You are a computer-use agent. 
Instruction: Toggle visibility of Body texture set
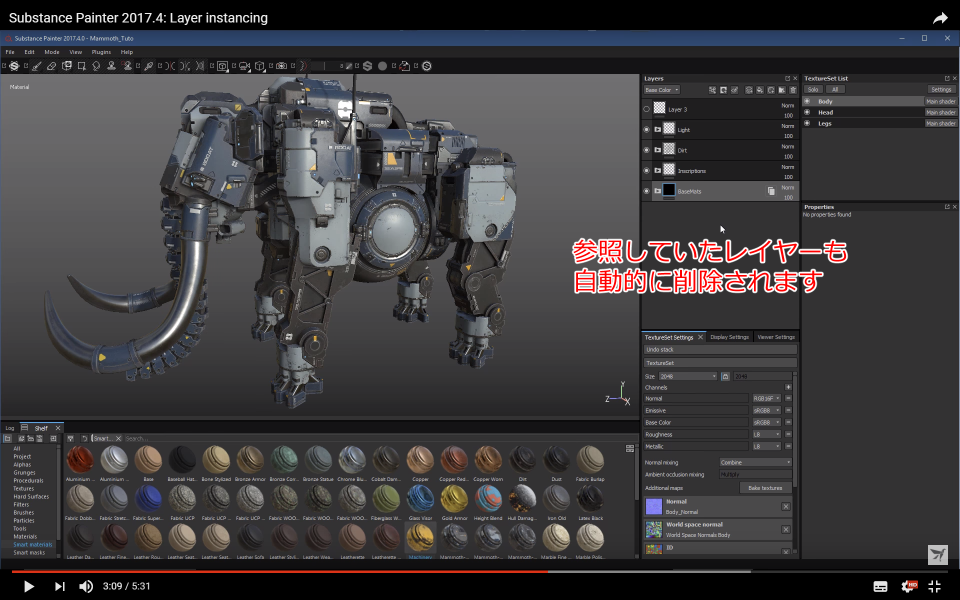807,101
